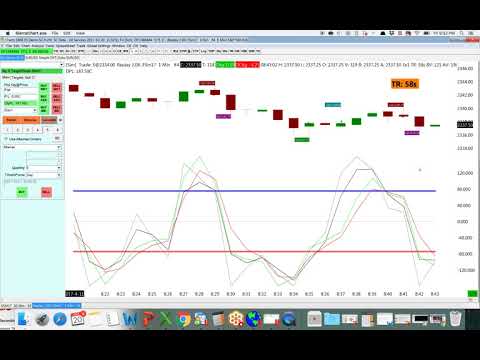
Task: Open the yellow Notes app in Dock
Action: [96, 319]
